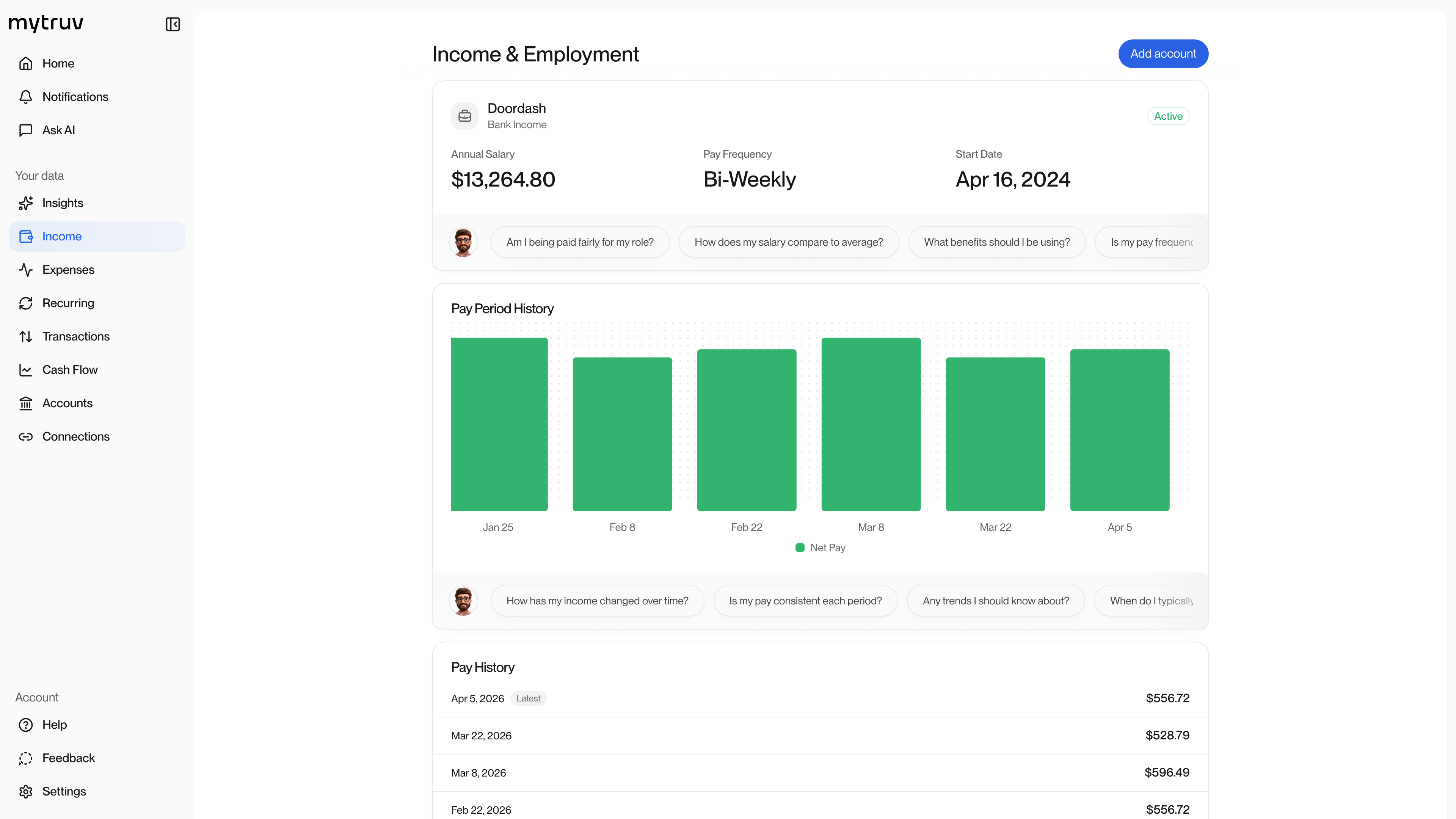The height and width of the screenshot is (819, 1456).
Task: Click the Income wallet icon
Action: point(25,236)
